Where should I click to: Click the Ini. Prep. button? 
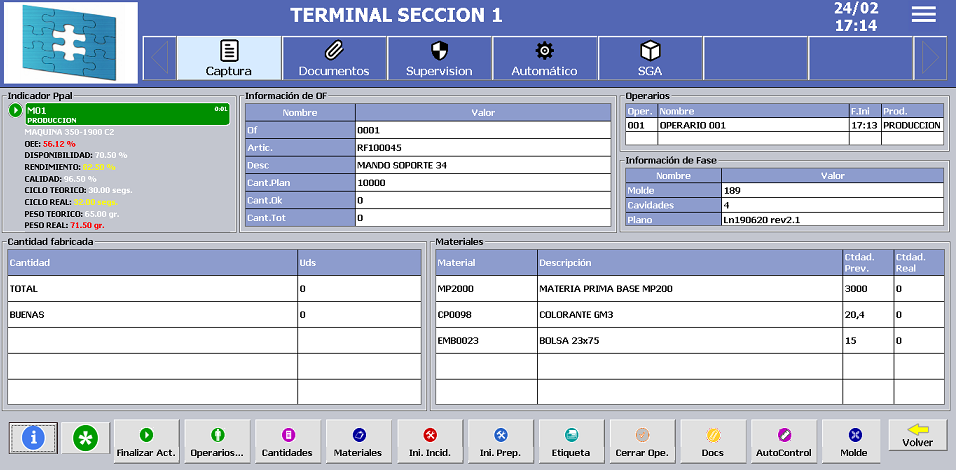pos(500,440)
